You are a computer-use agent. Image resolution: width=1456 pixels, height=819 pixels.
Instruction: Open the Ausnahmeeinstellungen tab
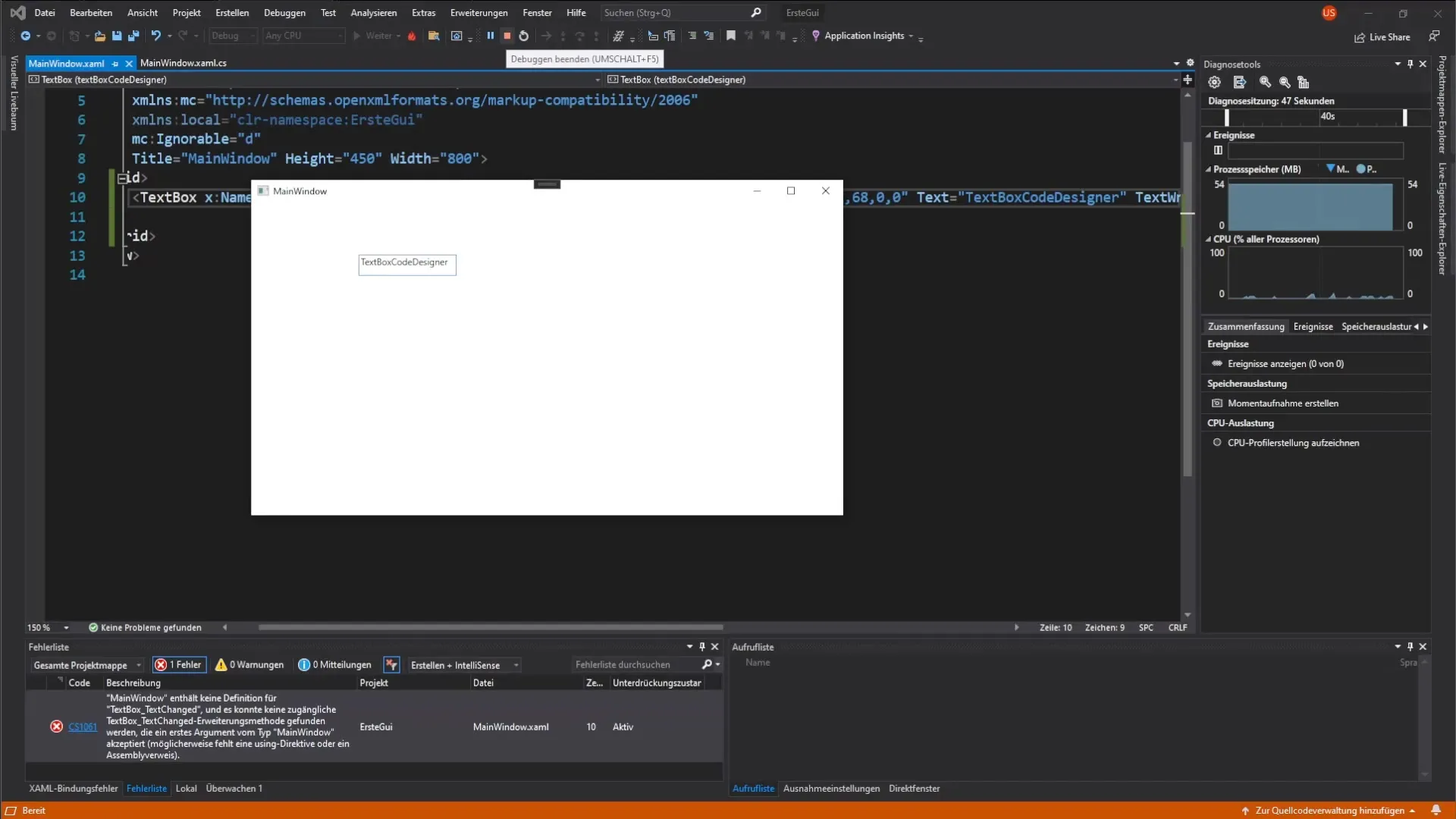coord(831,789)
